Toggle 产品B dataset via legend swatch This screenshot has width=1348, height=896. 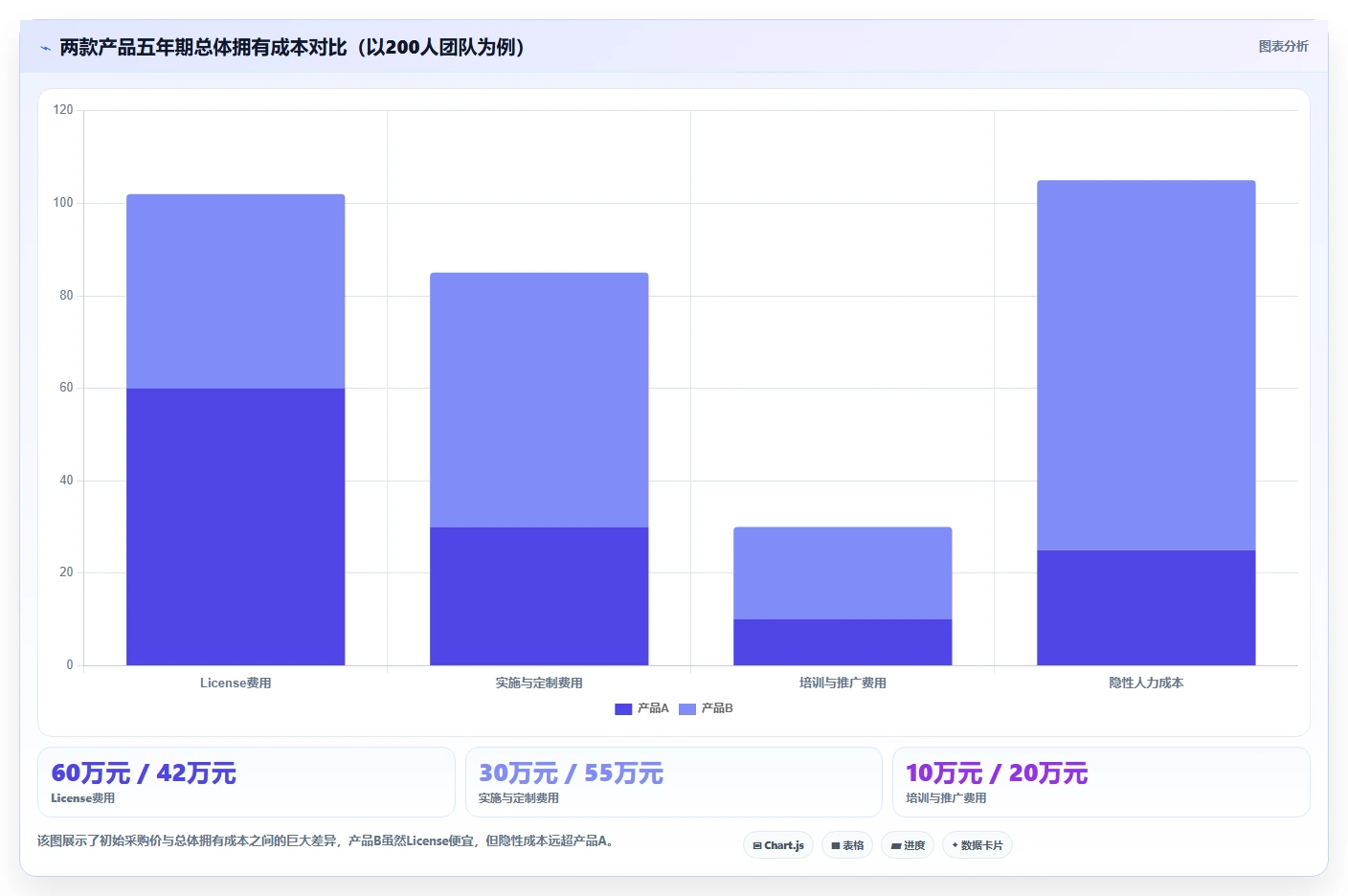(x=687, y=709)
